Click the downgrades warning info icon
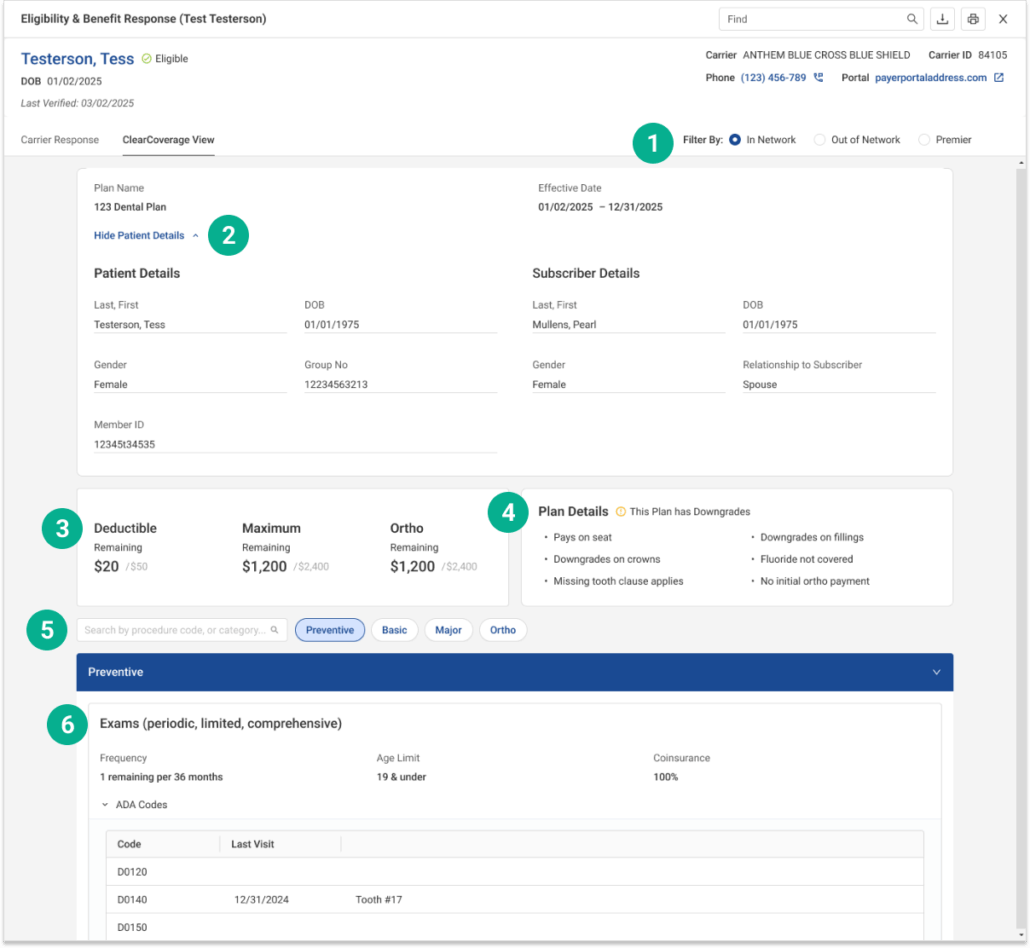This screenshot has width=1030, height=948. tap(620, 512)
